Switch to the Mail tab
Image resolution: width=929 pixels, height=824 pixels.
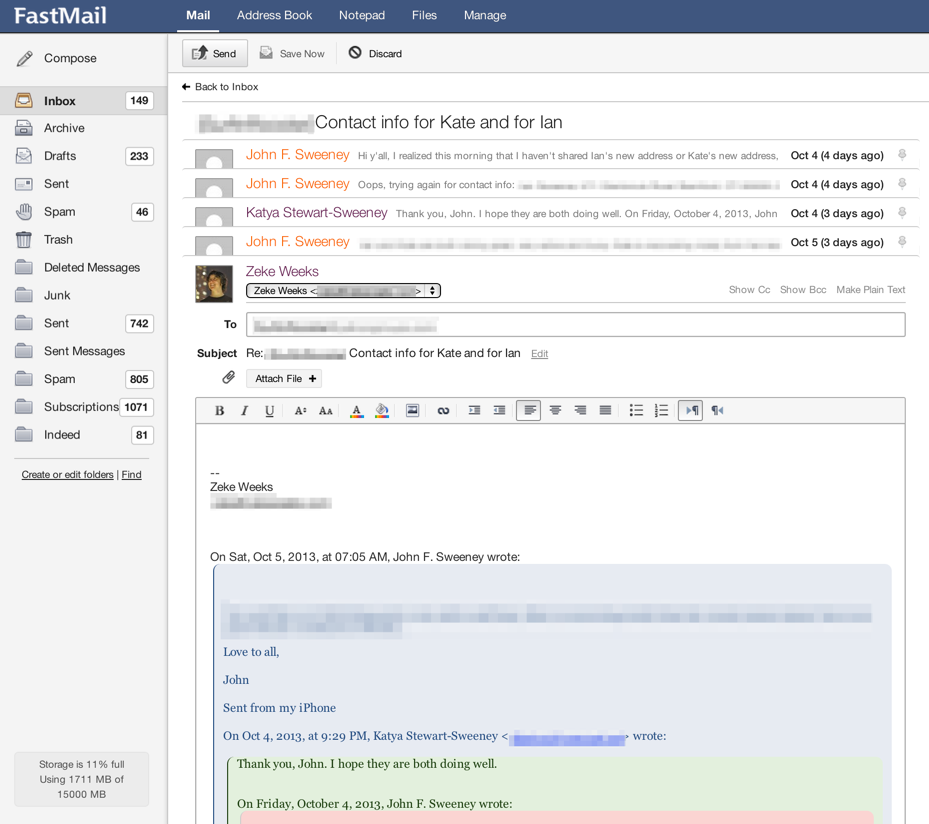[198, 15]
